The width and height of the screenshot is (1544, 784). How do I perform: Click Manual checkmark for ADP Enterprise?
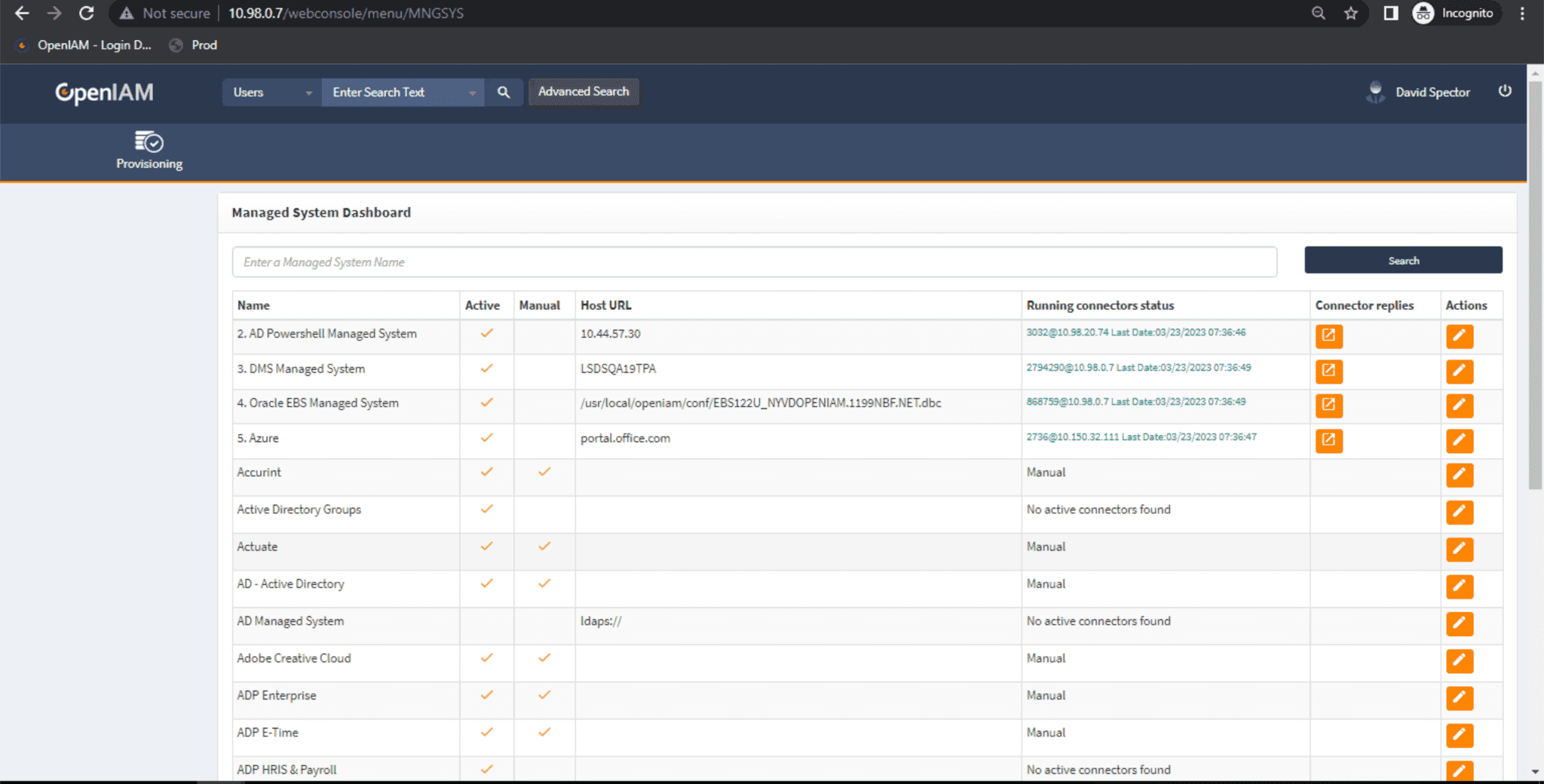click(x=544, y=695)
